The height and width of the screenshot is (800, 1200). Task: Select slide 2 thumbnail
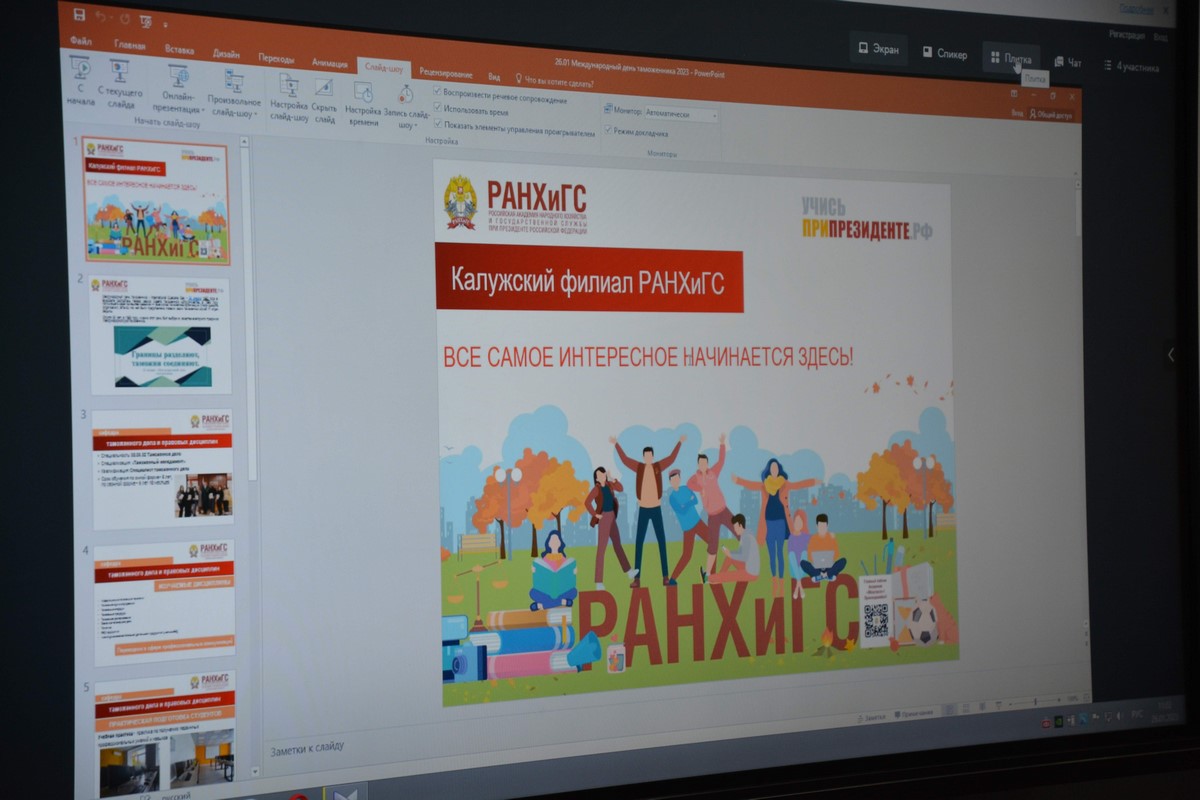click(160, 335)
